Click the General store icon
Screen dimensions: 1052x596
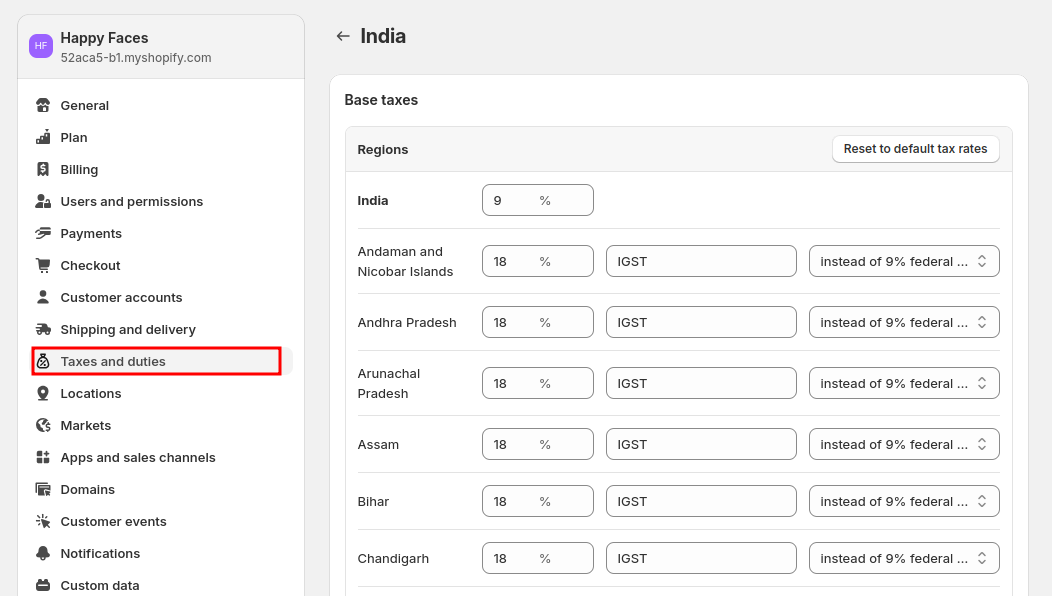tap(43, 105)
